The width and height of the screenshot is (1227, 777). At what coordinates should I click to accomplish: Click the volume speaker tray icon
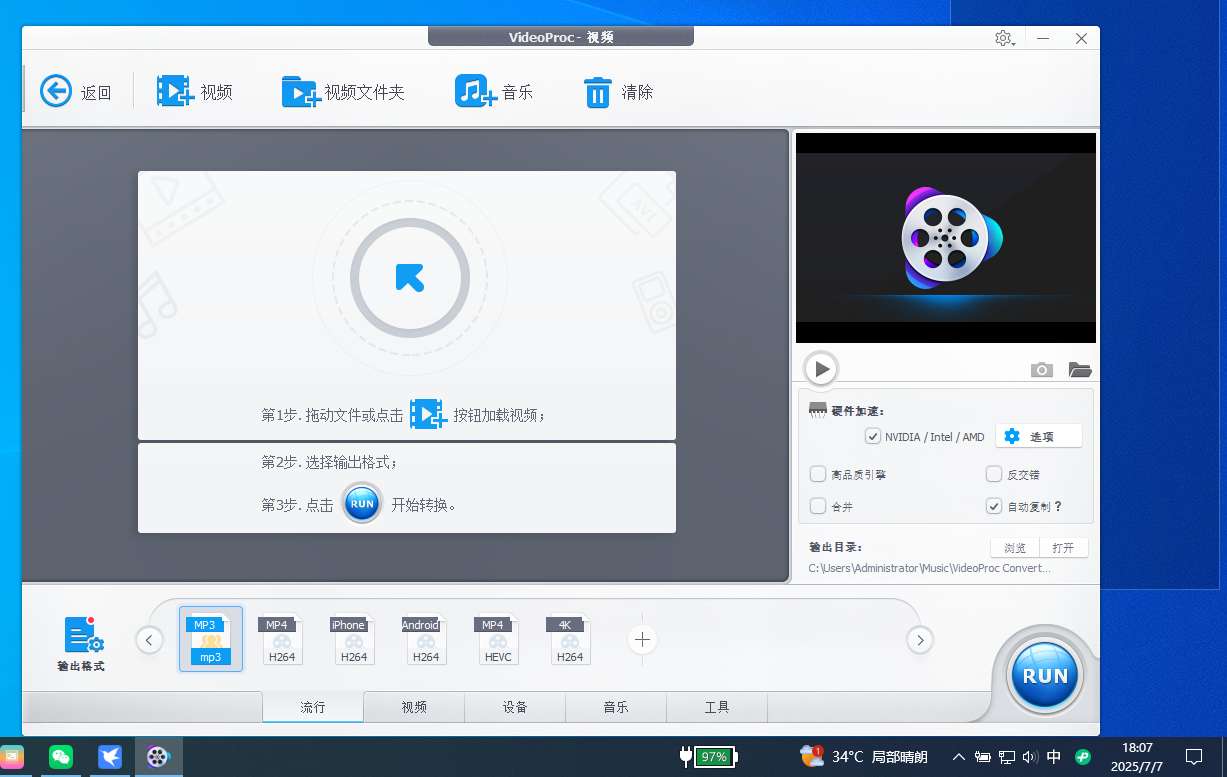point(1030,757)
